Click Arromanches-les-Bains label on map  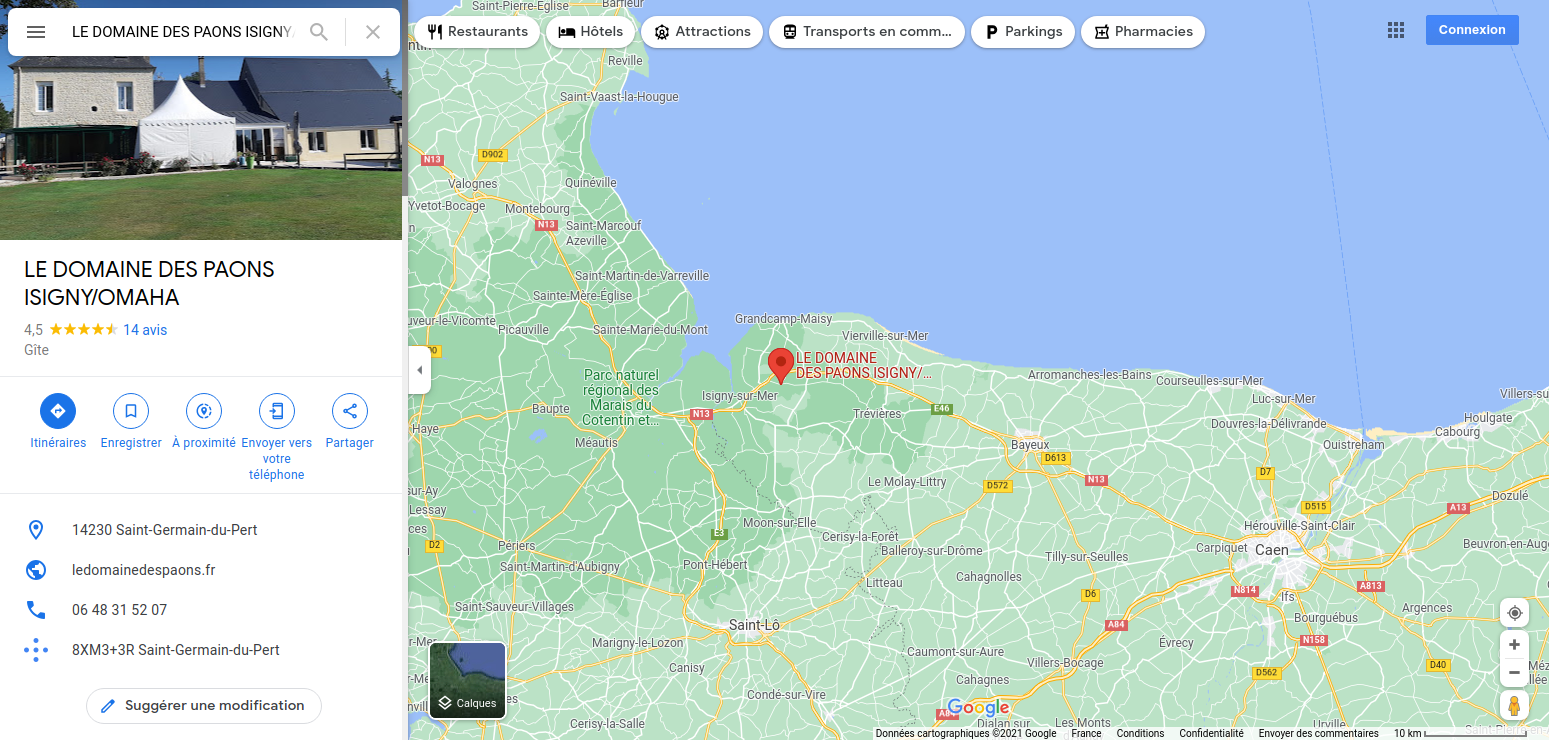[1090, 375]
